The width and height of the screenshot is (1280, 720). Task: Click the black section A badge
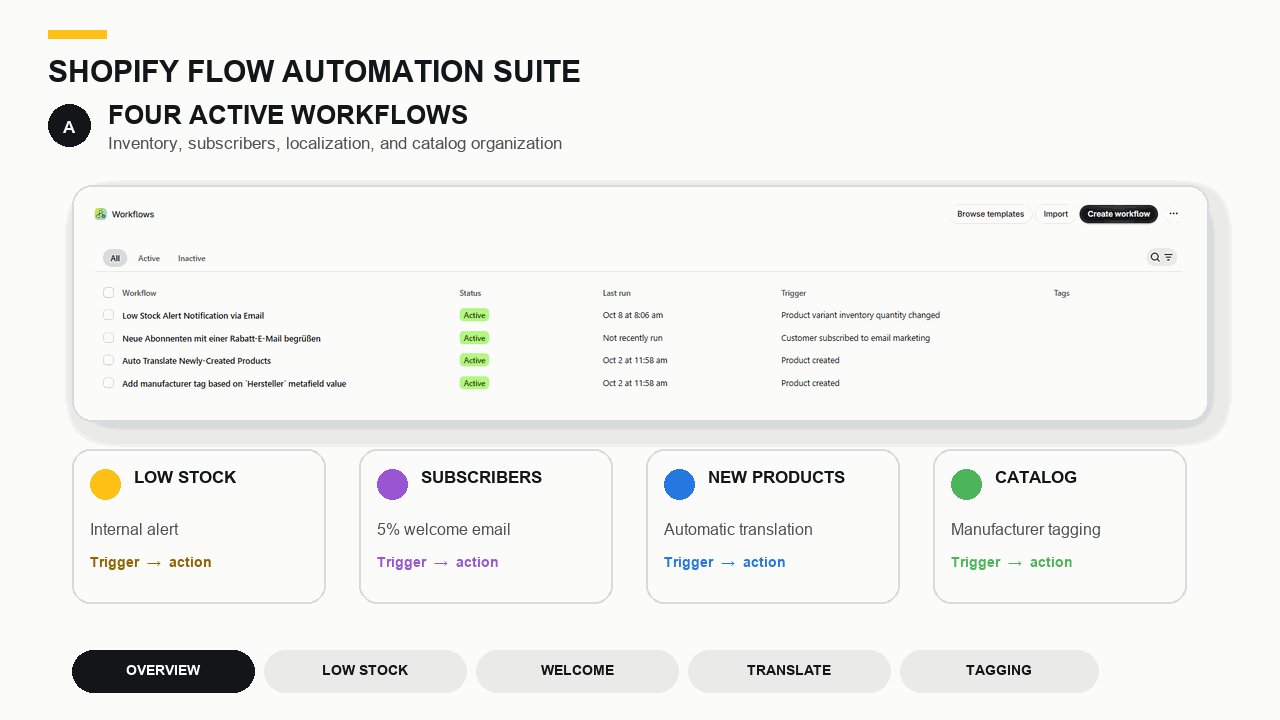pos(69,126)
